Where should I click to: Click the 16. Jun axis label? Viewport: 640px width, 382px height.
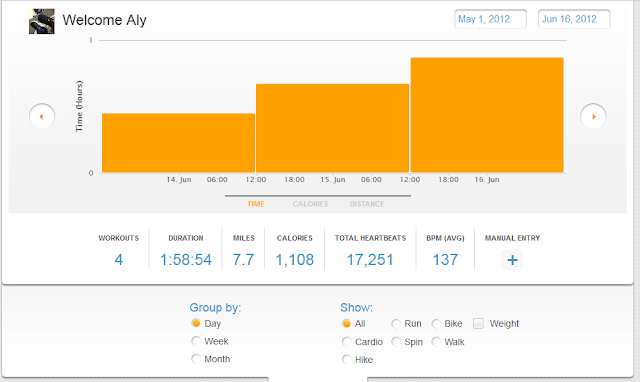[487, 180]
